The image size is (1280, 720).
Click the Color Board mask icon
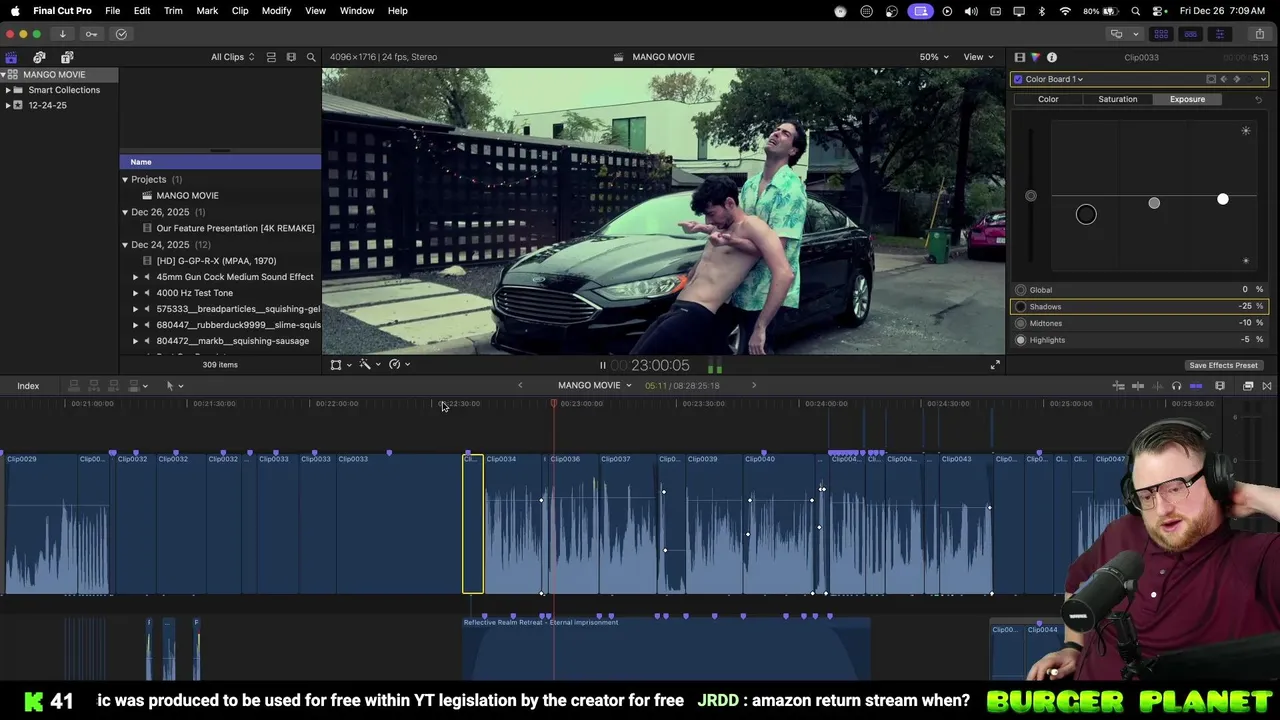click(1210, 79)
